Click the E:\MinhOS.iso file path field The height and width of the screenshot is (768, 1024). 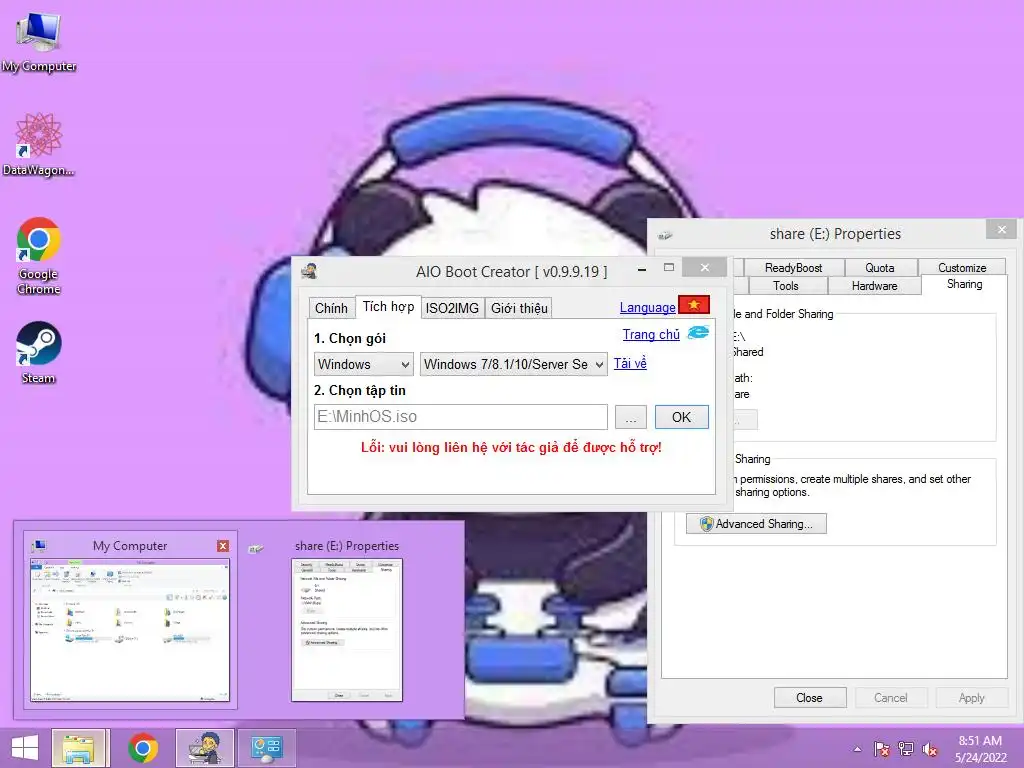(x=460, y=417)
